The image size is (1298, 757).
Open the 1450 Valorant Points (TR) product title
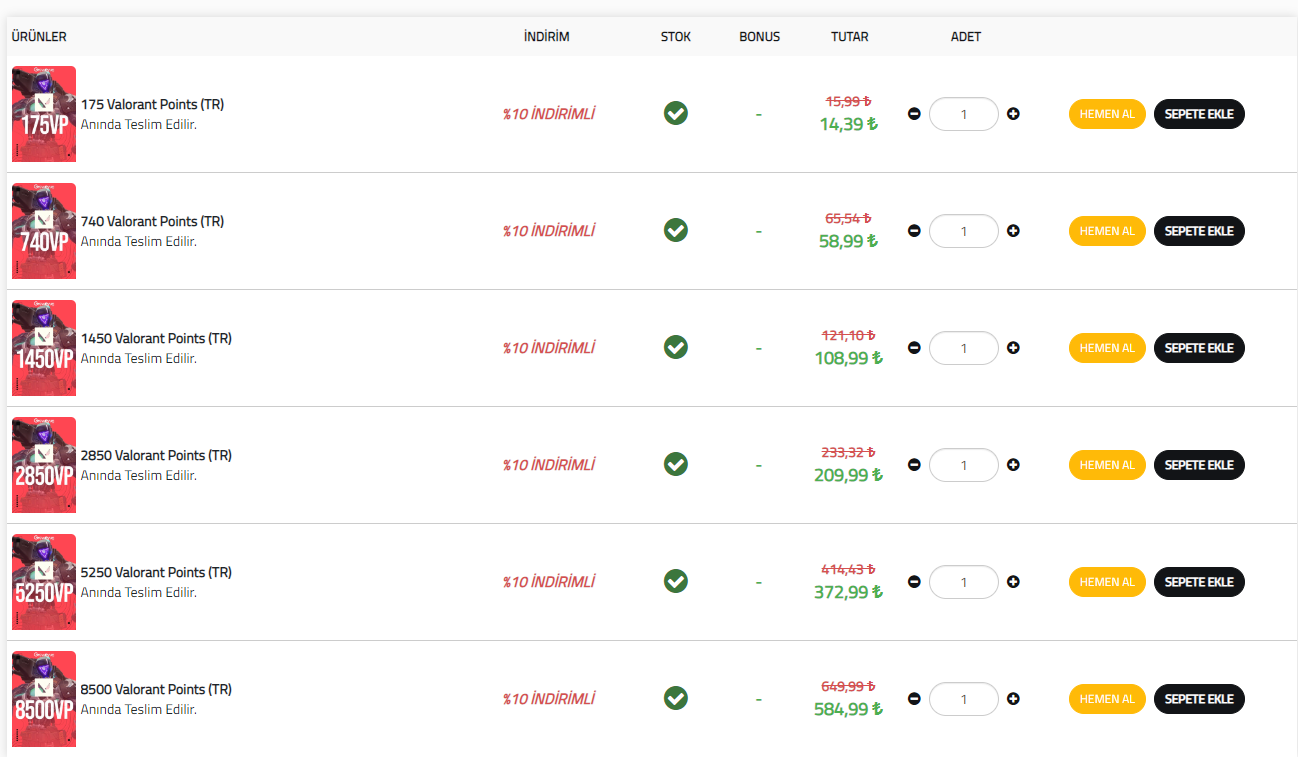click(x=156, y=338)
